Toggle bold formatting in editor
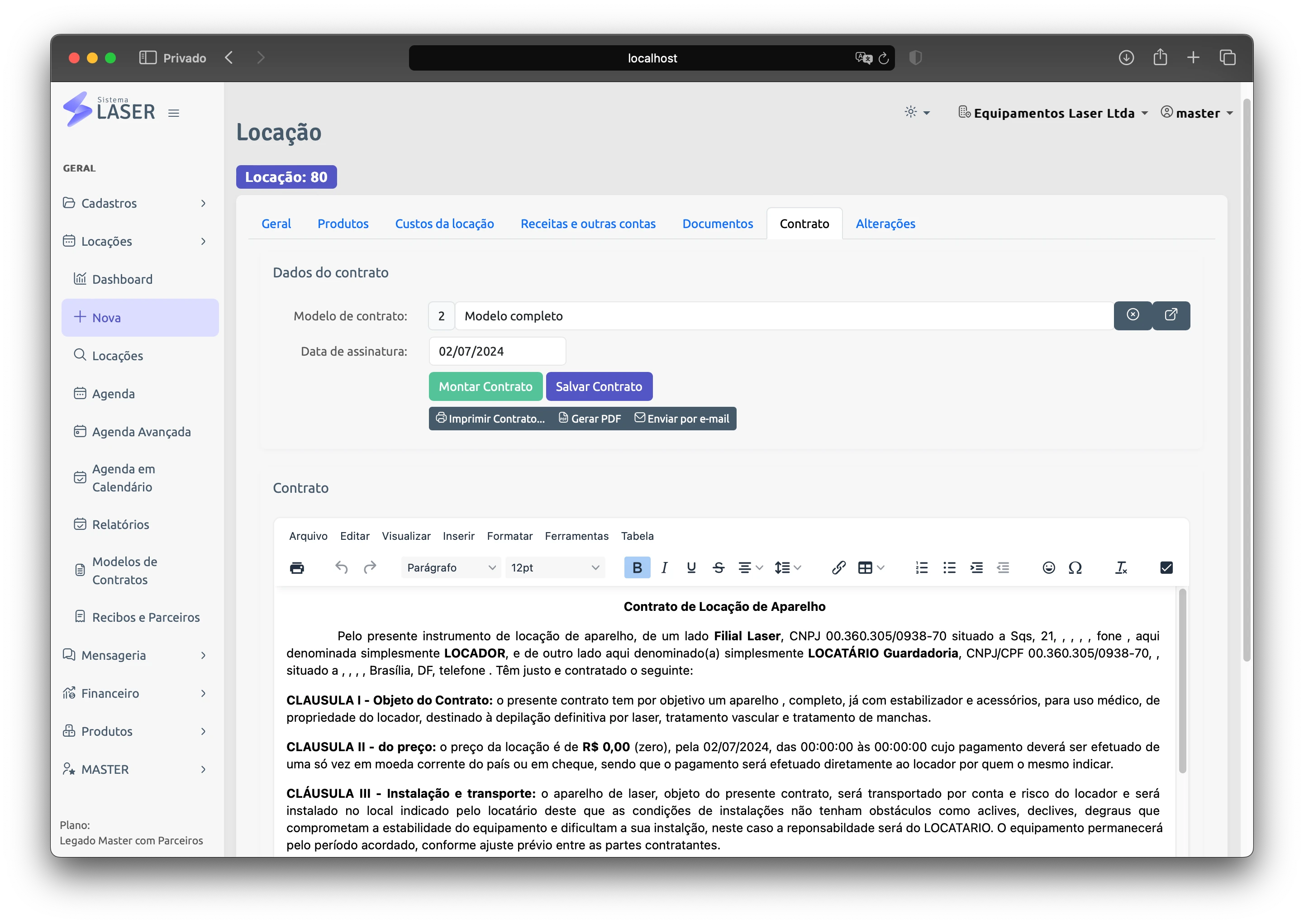 pos(637,567)
